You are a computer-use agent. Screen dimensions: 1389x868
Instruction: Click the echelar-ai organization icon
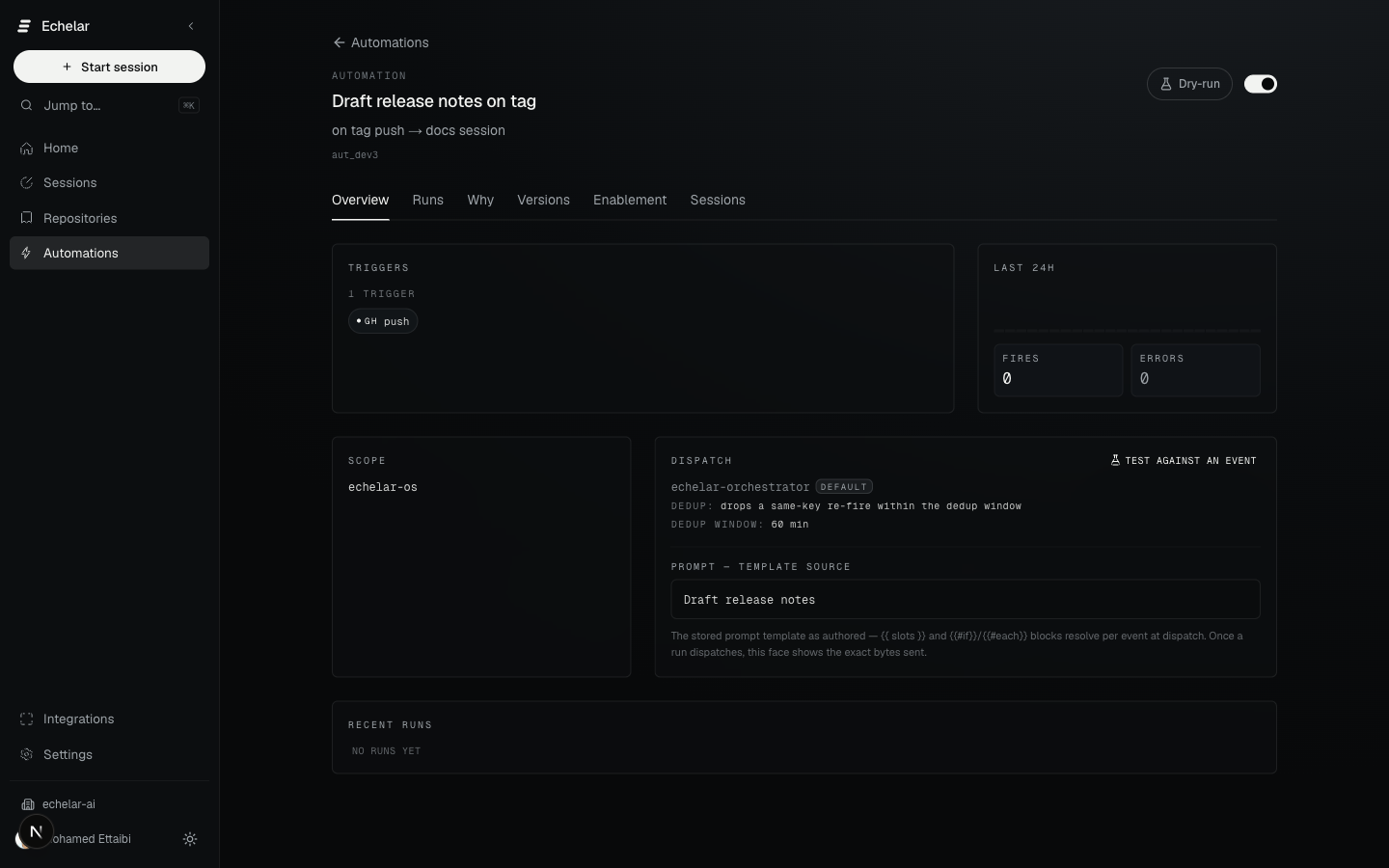coord(28,804)
